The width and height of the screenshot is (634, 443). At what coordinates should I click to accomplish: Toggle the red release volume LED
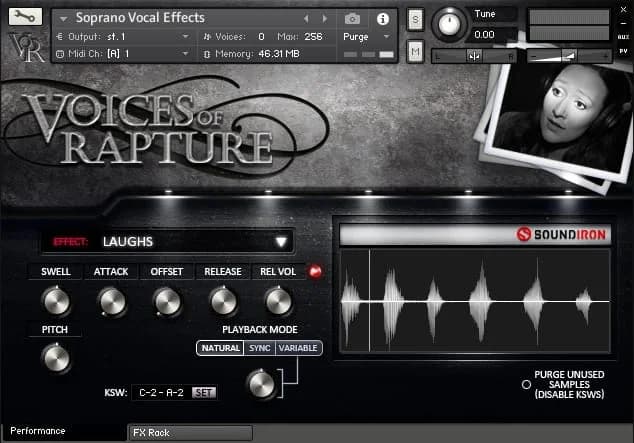pos(315,271)
